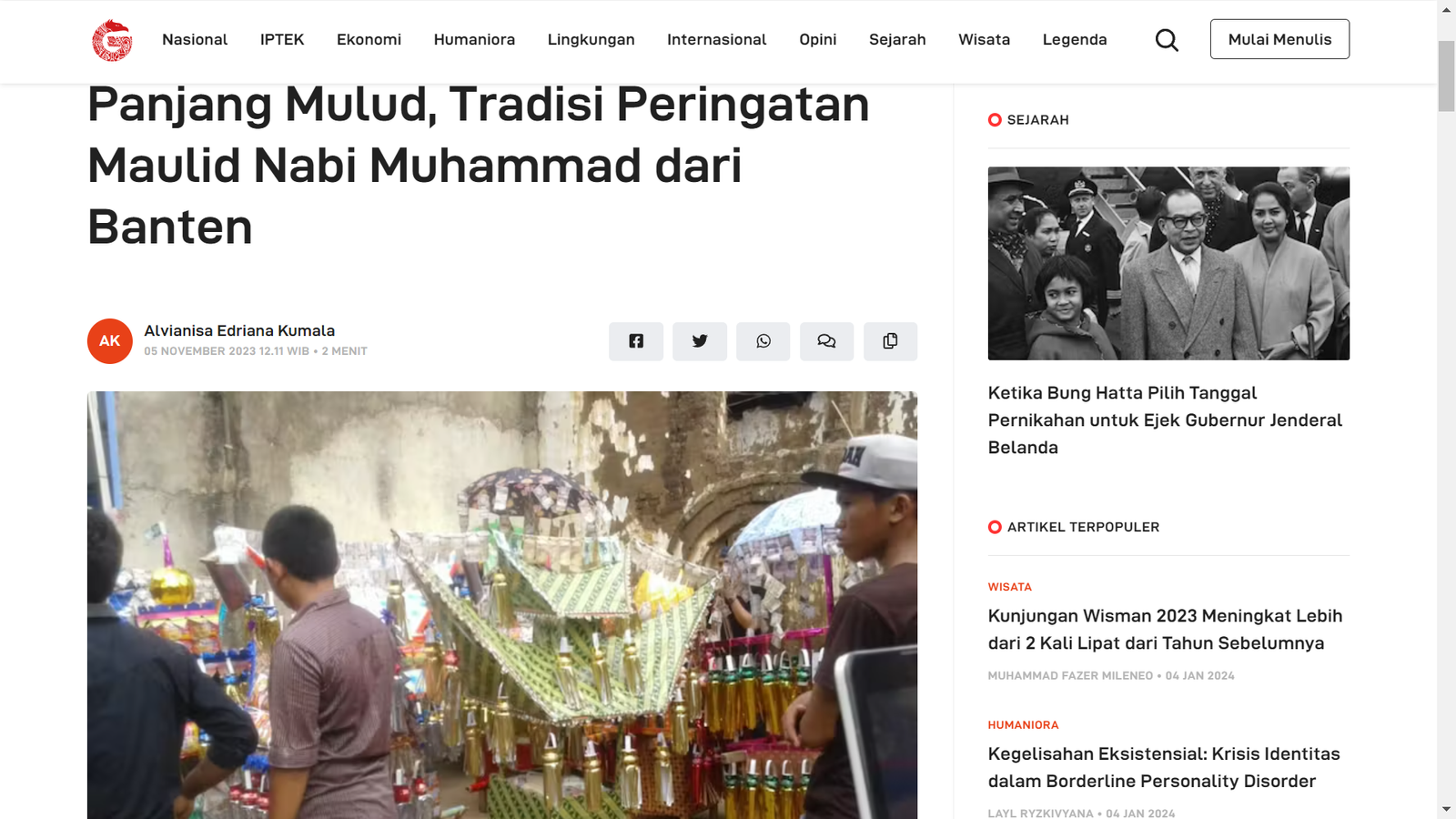Click the Panjang Mulud article image
The height and width of the screenshot is (819, 1456).
(x=502, y=605)
